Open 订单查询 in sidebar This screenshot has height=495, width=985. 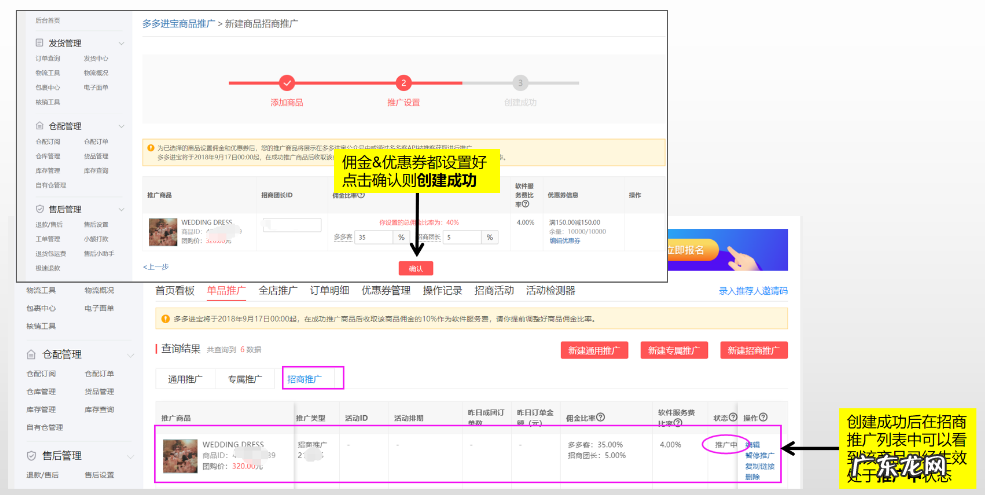click(x=48, y=58)
